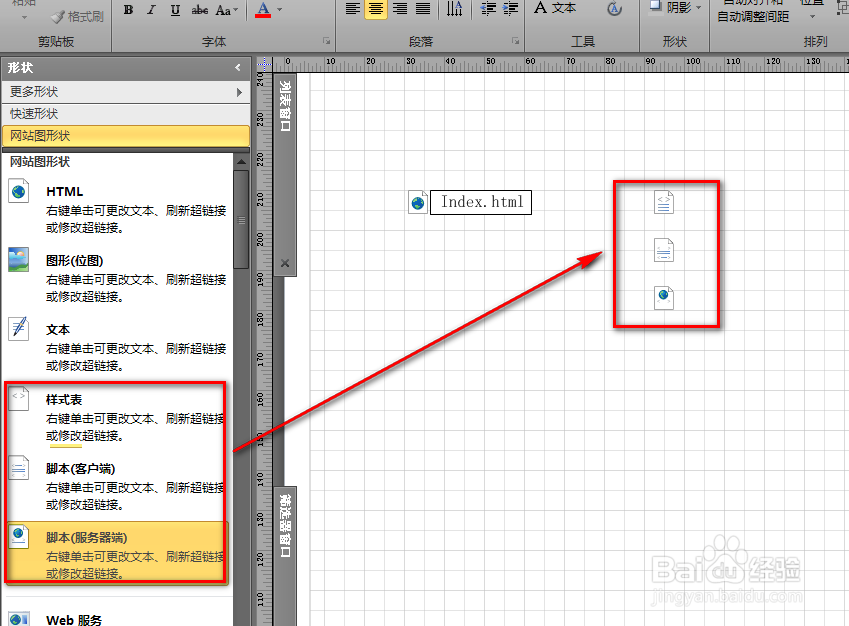Open Paragraph (段落) dialog launcher
Viewport: 849px width, 626px height.
[x=515, y=41]
